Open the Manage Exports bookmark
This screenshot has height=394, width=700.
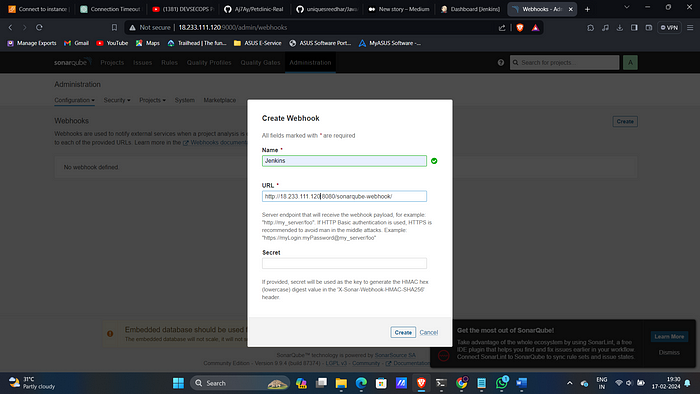coord(32,43)
